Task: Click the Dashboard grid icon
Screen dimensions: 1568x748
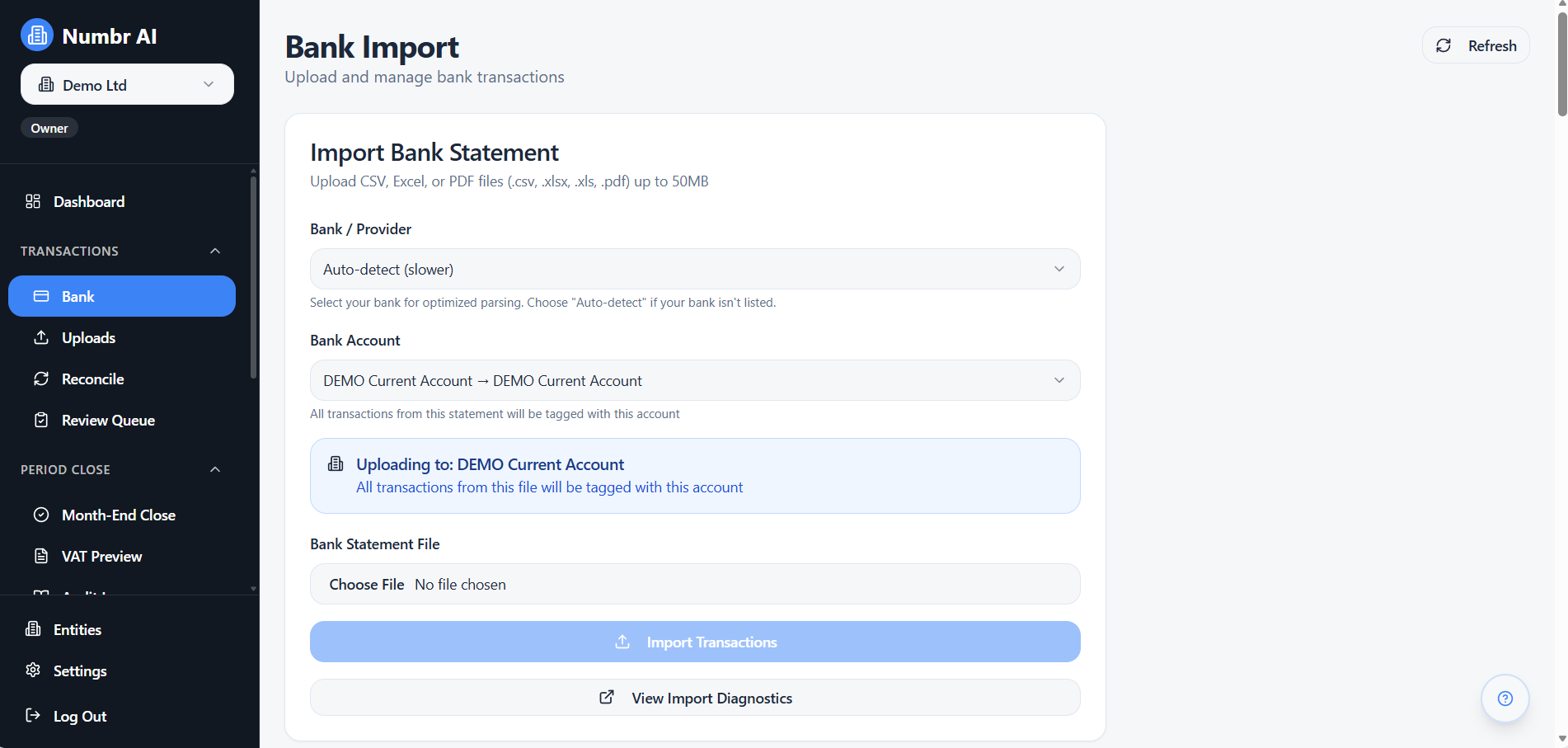Action: click(x=33, y=200)
